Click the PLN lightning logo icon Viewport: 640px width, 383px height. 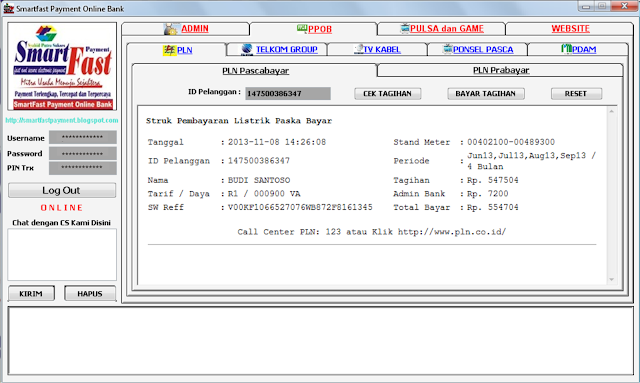(x=169, y=50)
